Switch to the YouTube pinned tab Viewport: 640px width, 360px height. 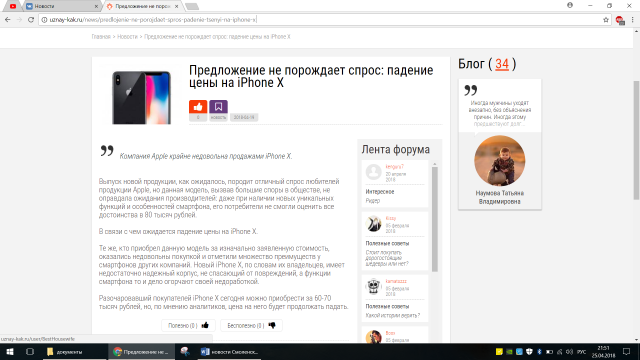(x=13, y=6)
